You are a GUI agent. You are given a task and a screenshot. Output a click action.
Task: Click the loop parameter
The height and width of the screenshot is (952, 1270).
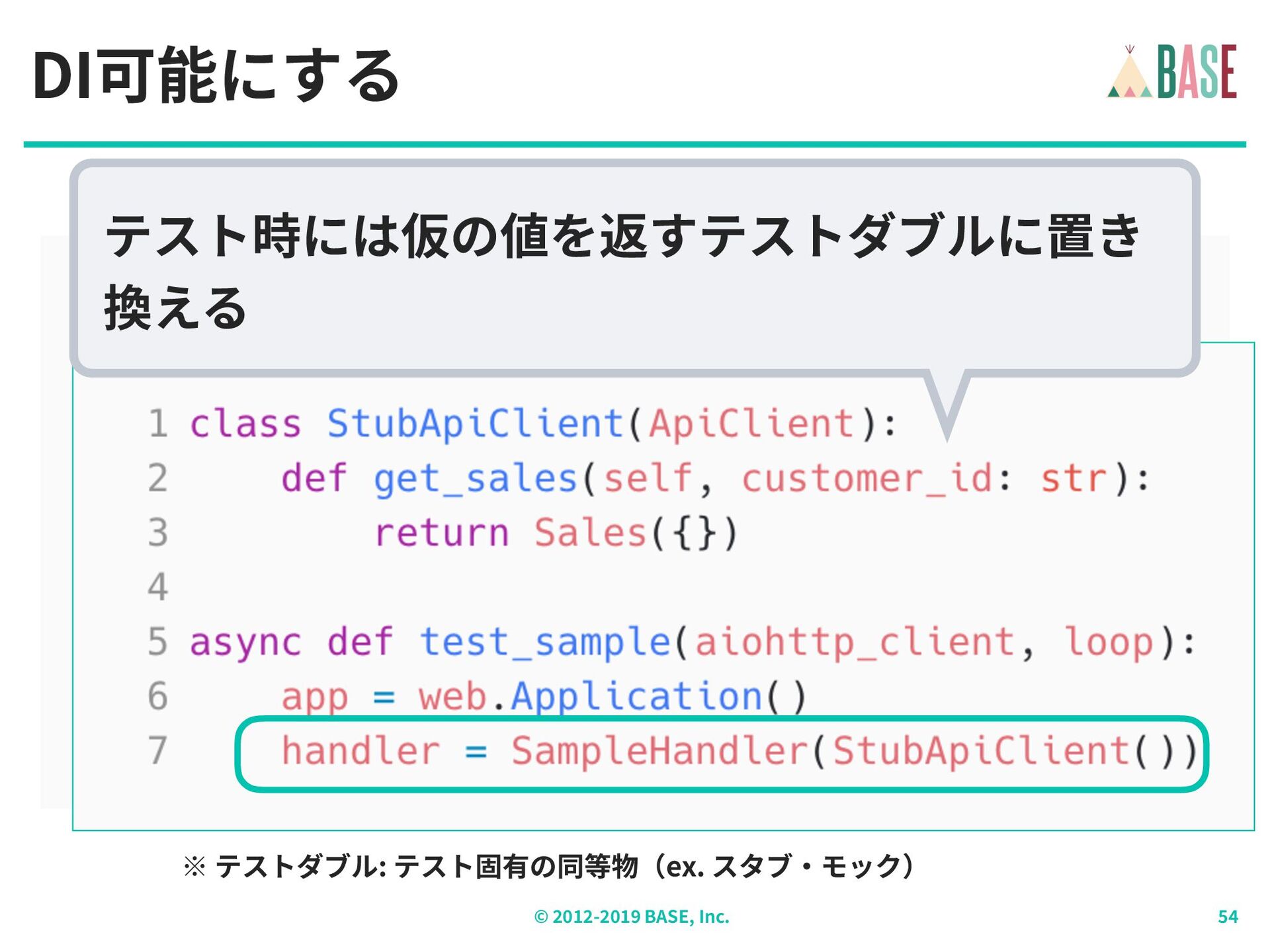tap(1109, 642)
